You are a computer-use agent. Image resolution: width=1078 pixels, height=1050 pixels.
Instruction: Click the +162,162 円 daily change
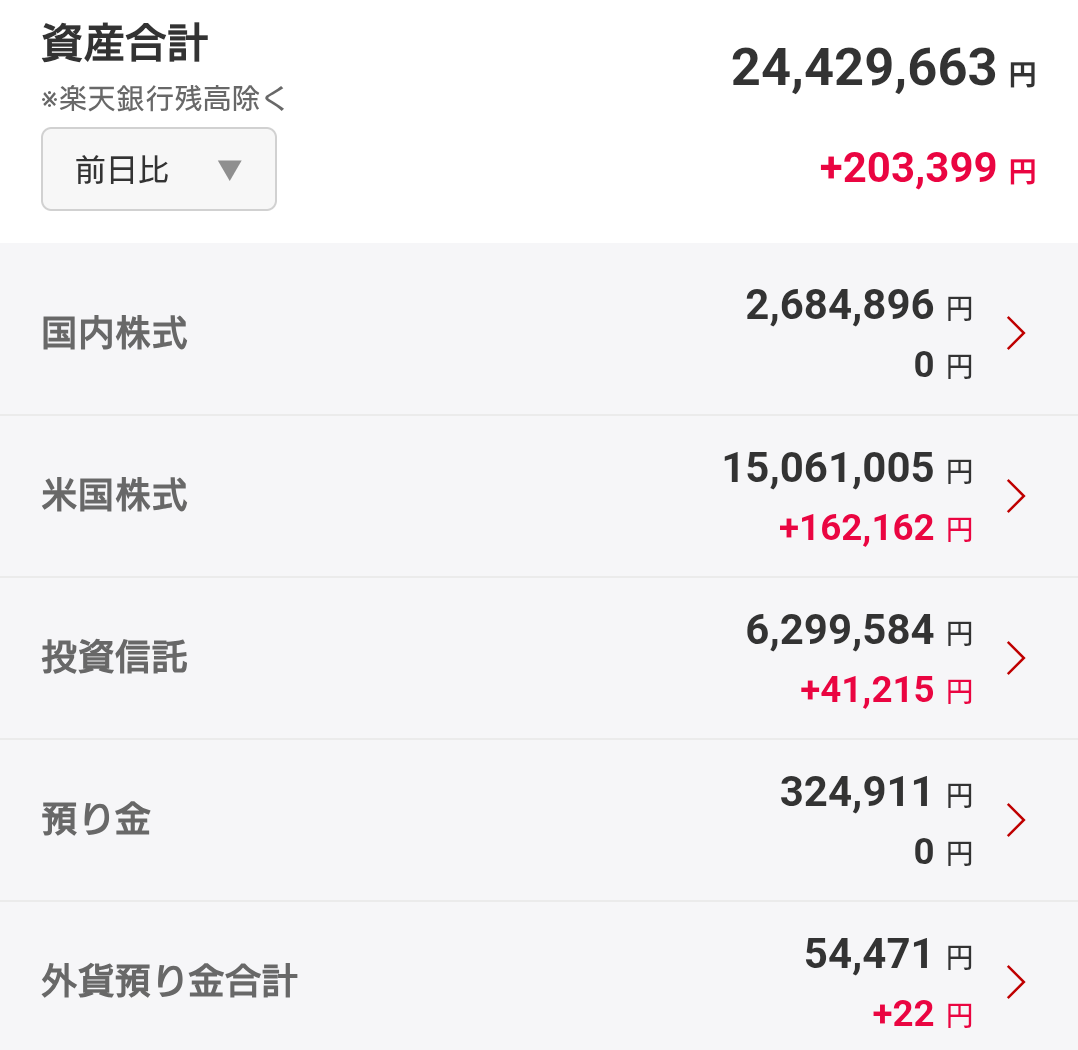click(x=876, y=529)
